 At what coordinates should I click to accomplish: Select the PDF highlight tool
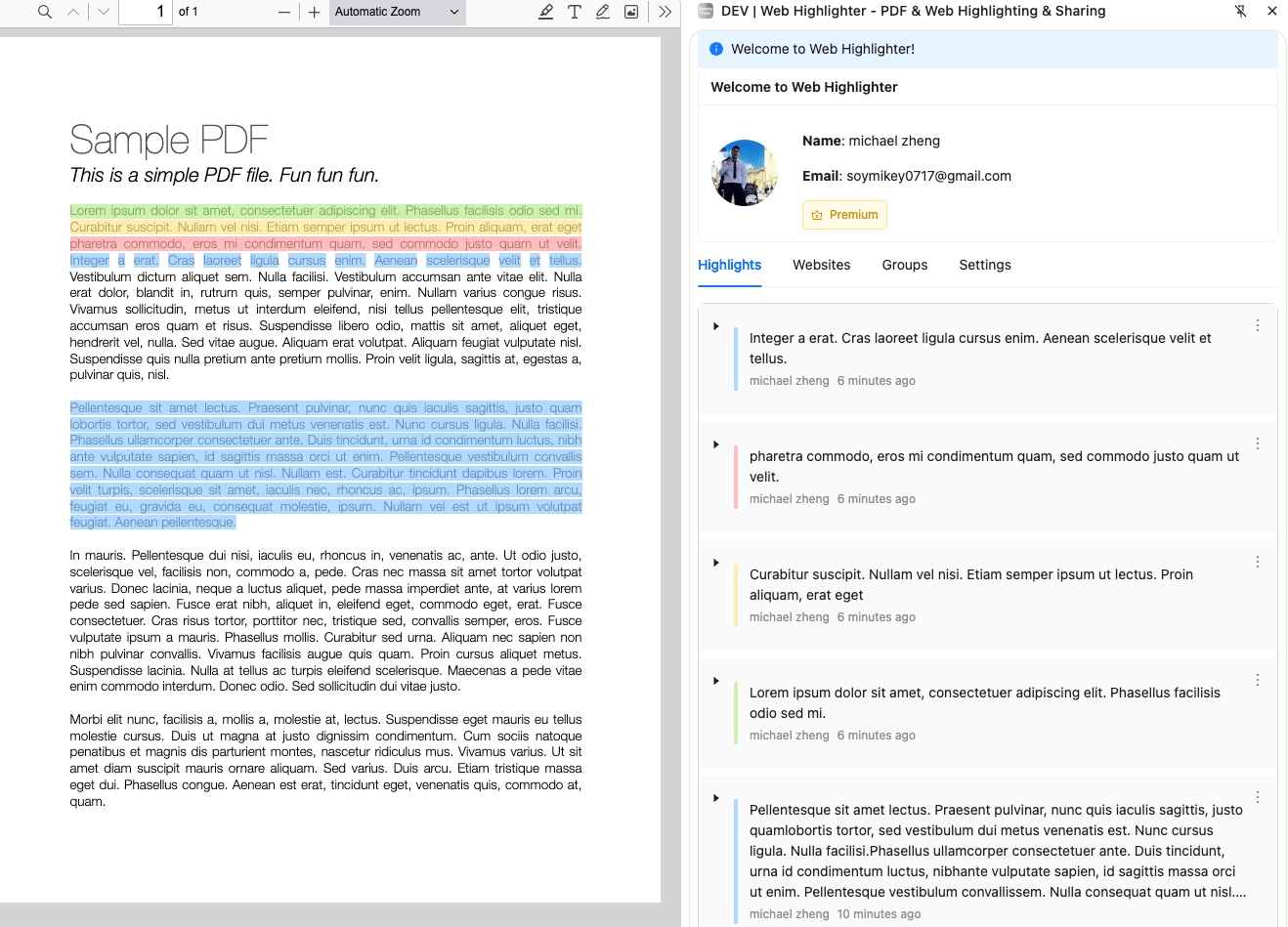546,12
